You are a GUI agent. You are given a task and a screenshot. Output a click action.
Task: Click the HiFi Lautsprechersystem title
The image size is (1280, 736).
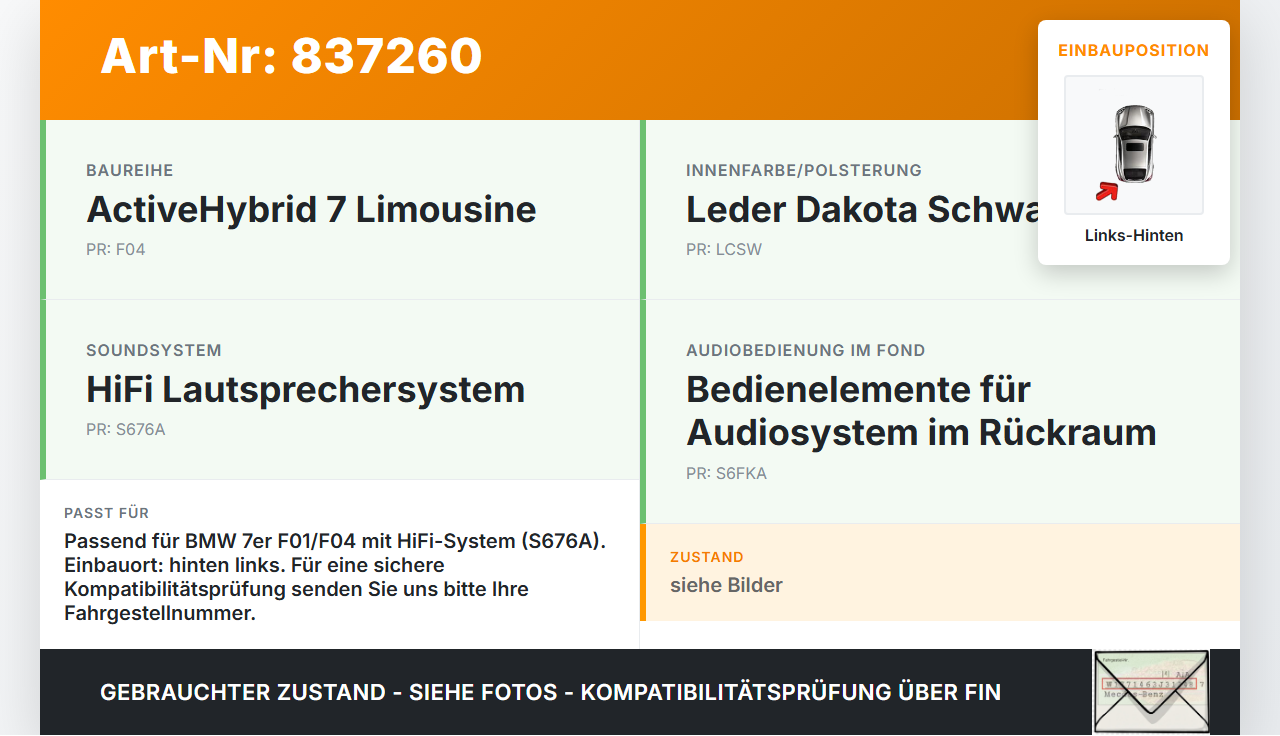coord(305,390)
